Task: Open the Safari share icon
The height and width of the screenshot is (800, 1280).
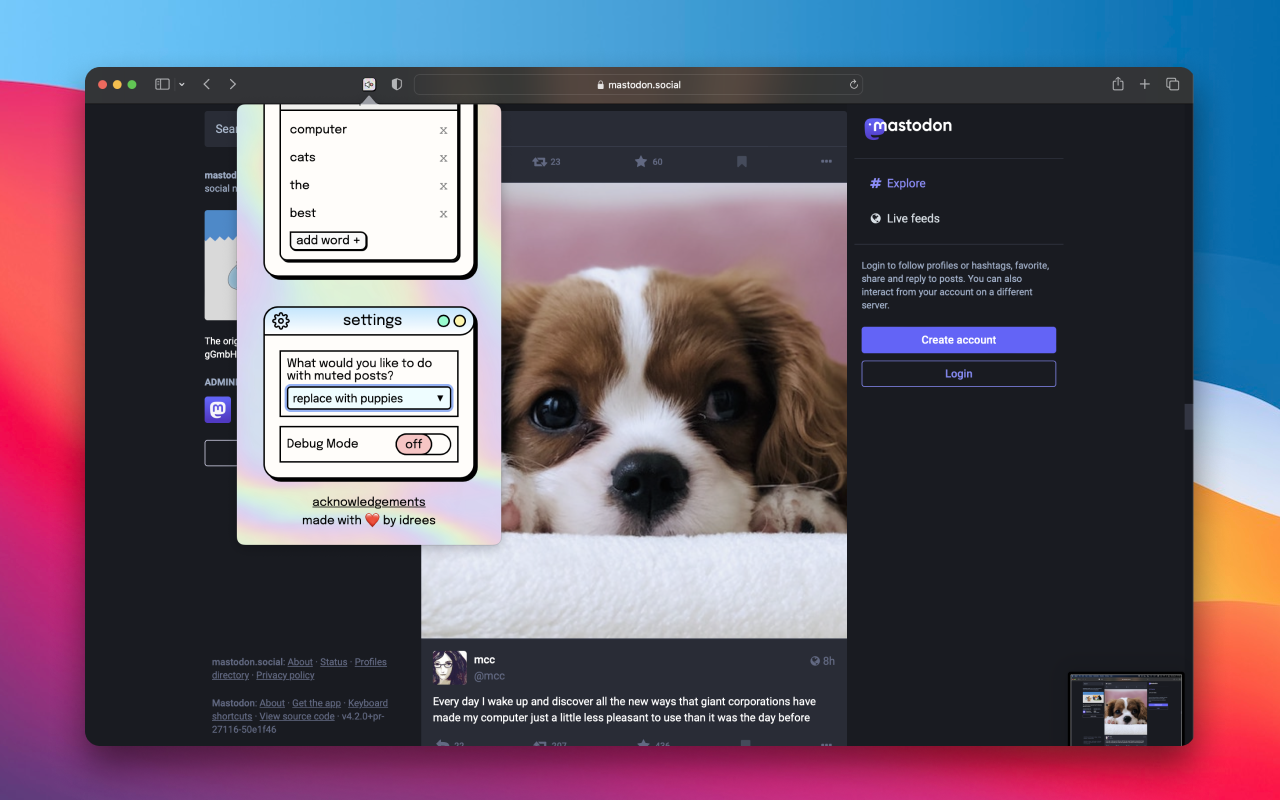Action: click(1118, 85)
